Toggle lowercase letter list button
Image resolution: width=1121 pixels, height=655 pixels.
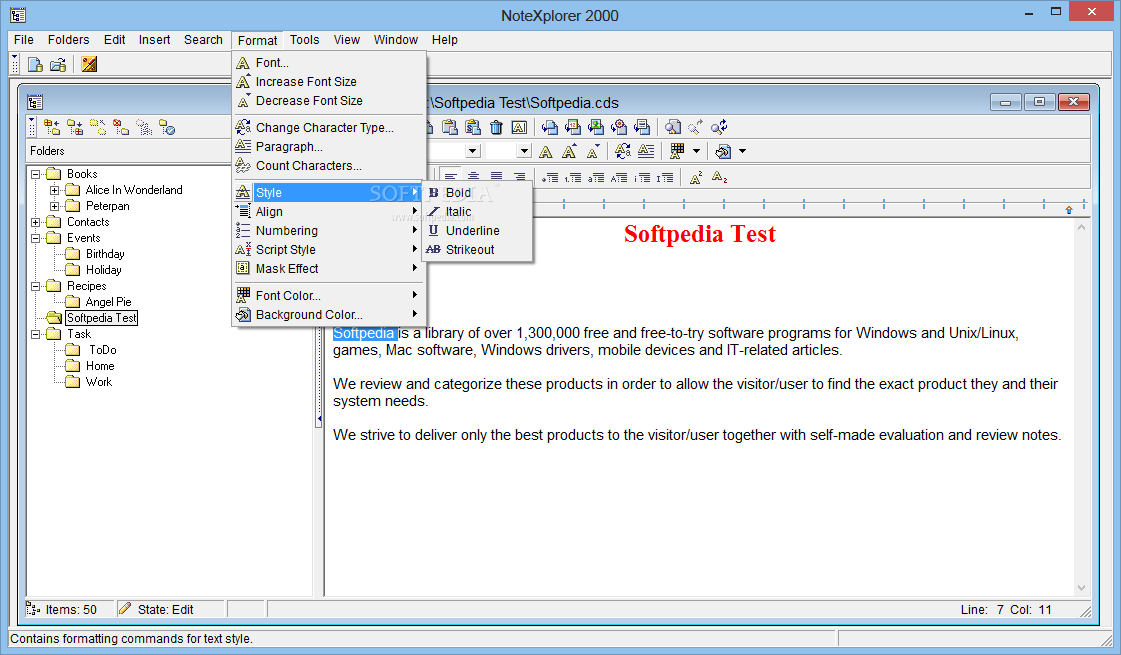[x=596, y=177]
